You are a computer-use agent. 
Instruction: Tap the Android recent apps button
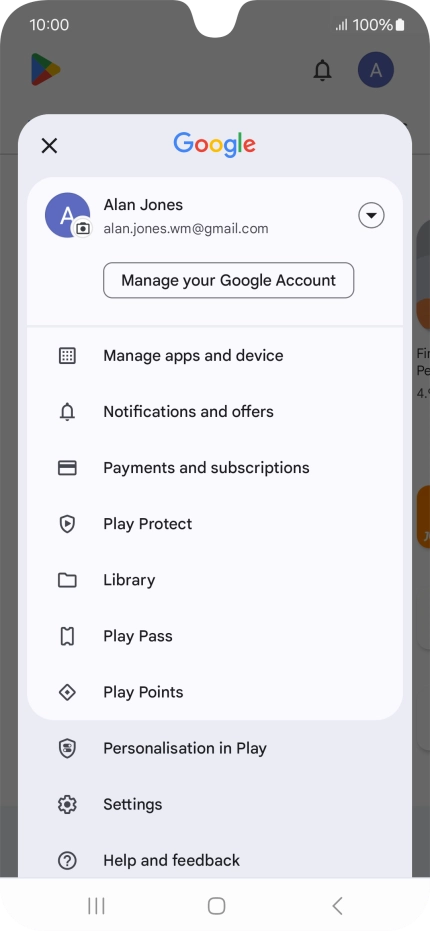96,905
